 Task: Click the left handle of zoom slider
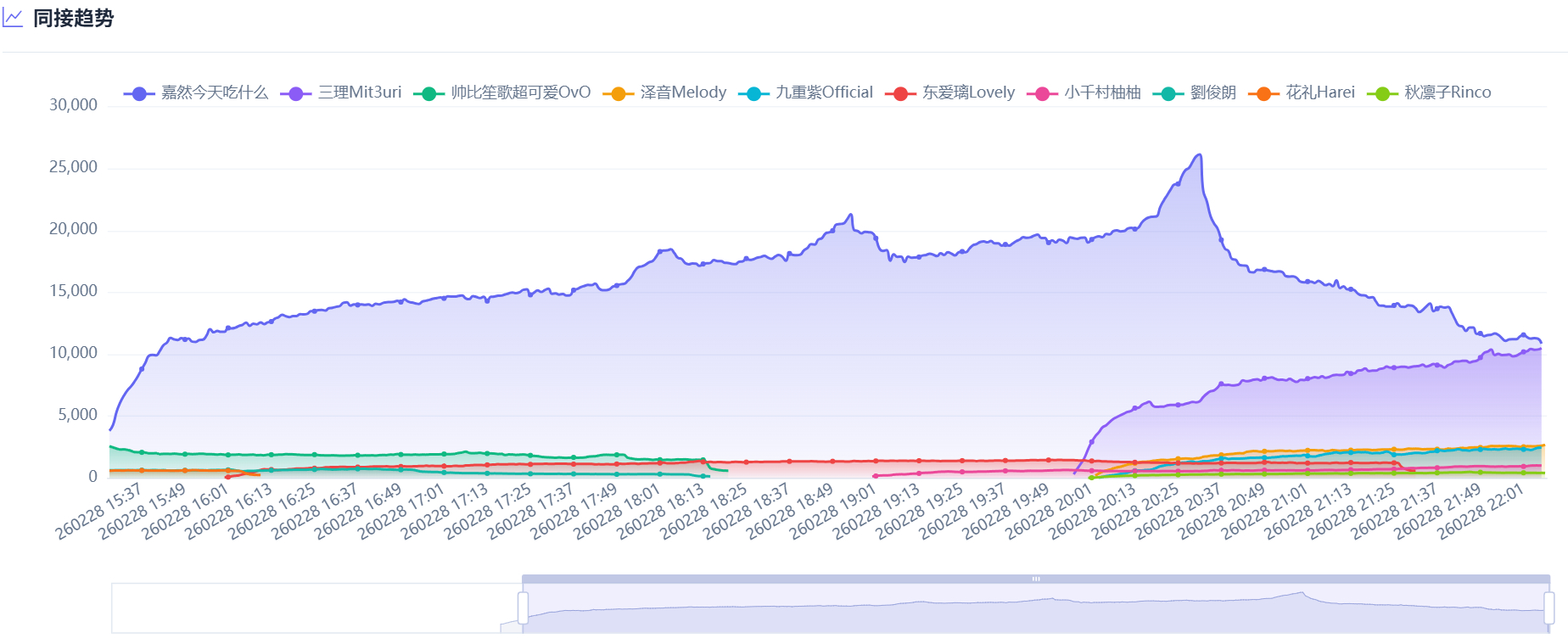click(523, 608)
